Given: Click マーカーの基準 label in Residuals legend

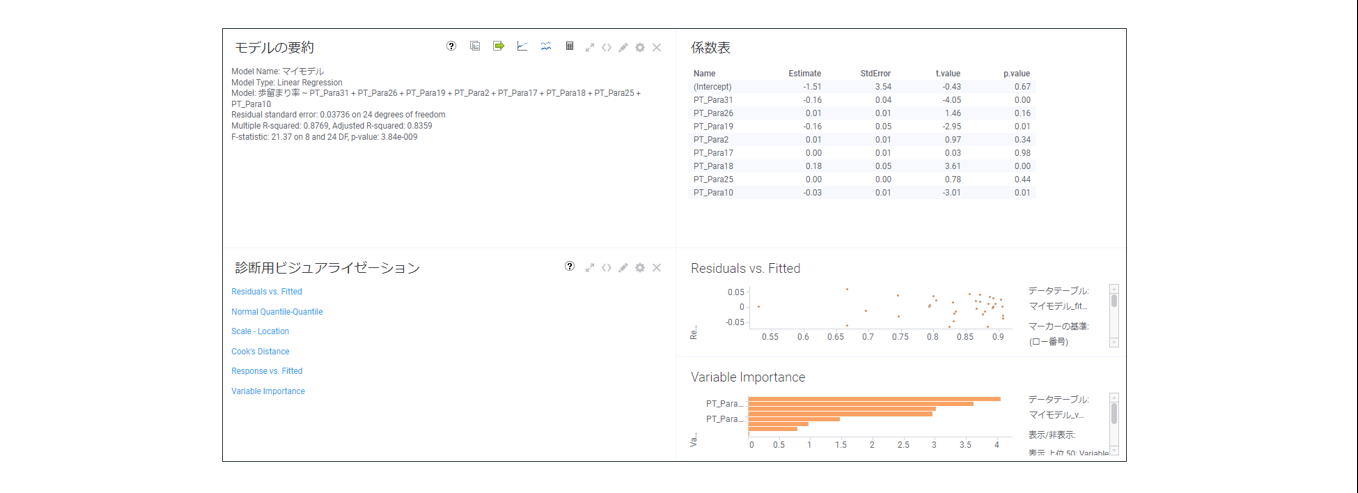Looking at the screenshot, I should click(1059, 326).
